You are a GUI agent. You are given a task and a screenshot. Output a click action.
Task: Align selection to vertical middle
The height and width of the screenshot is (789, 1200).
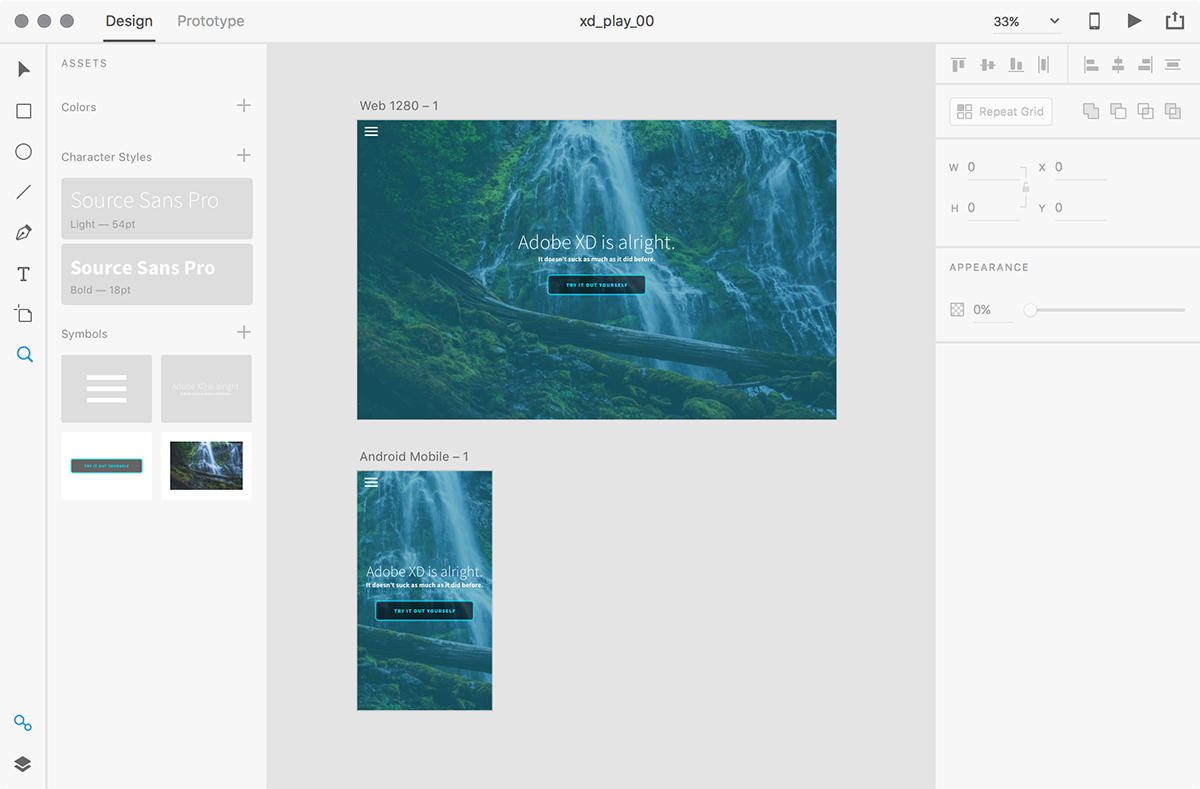987,65
